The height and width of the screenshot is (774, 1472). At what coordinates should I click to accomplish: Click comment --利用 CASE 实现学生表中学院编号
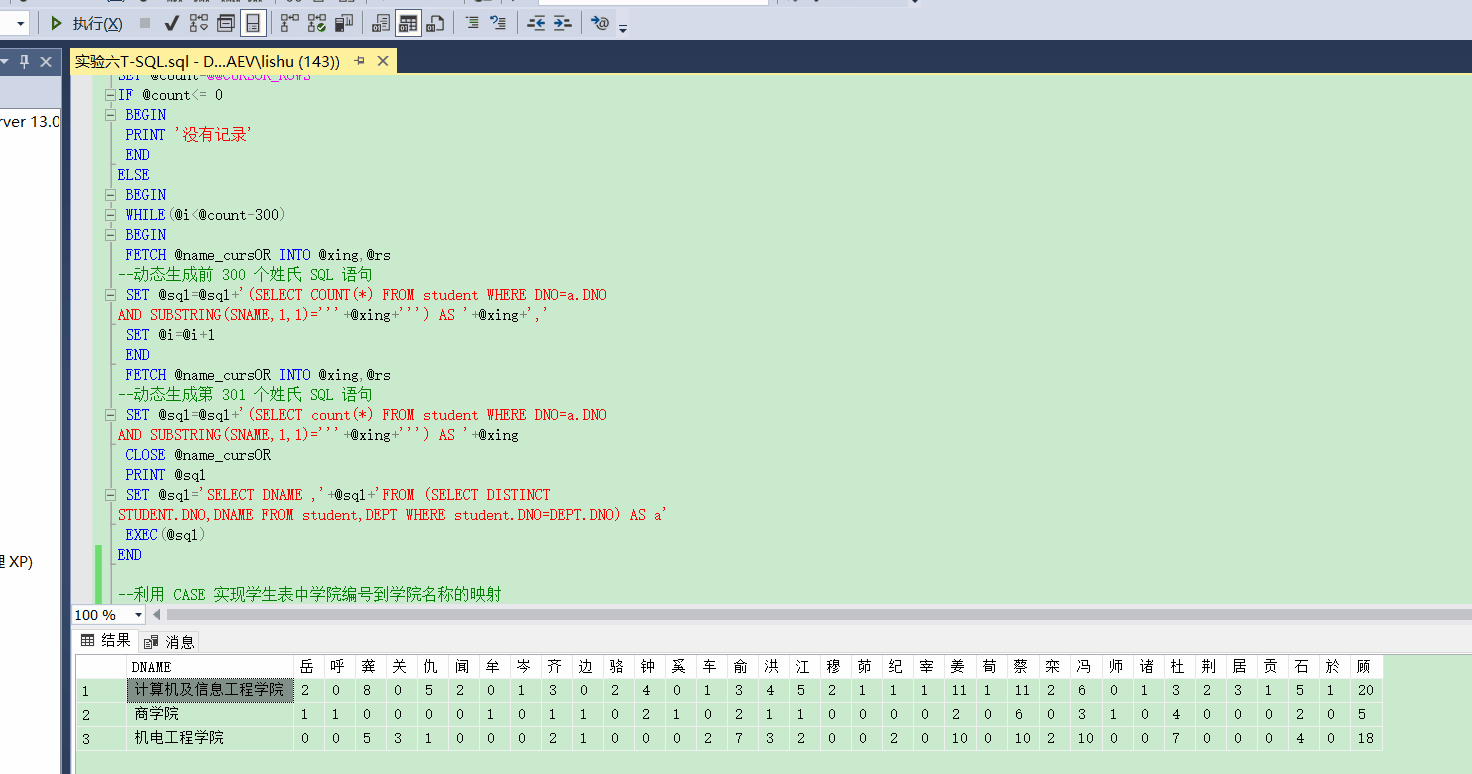pos(310,595)
